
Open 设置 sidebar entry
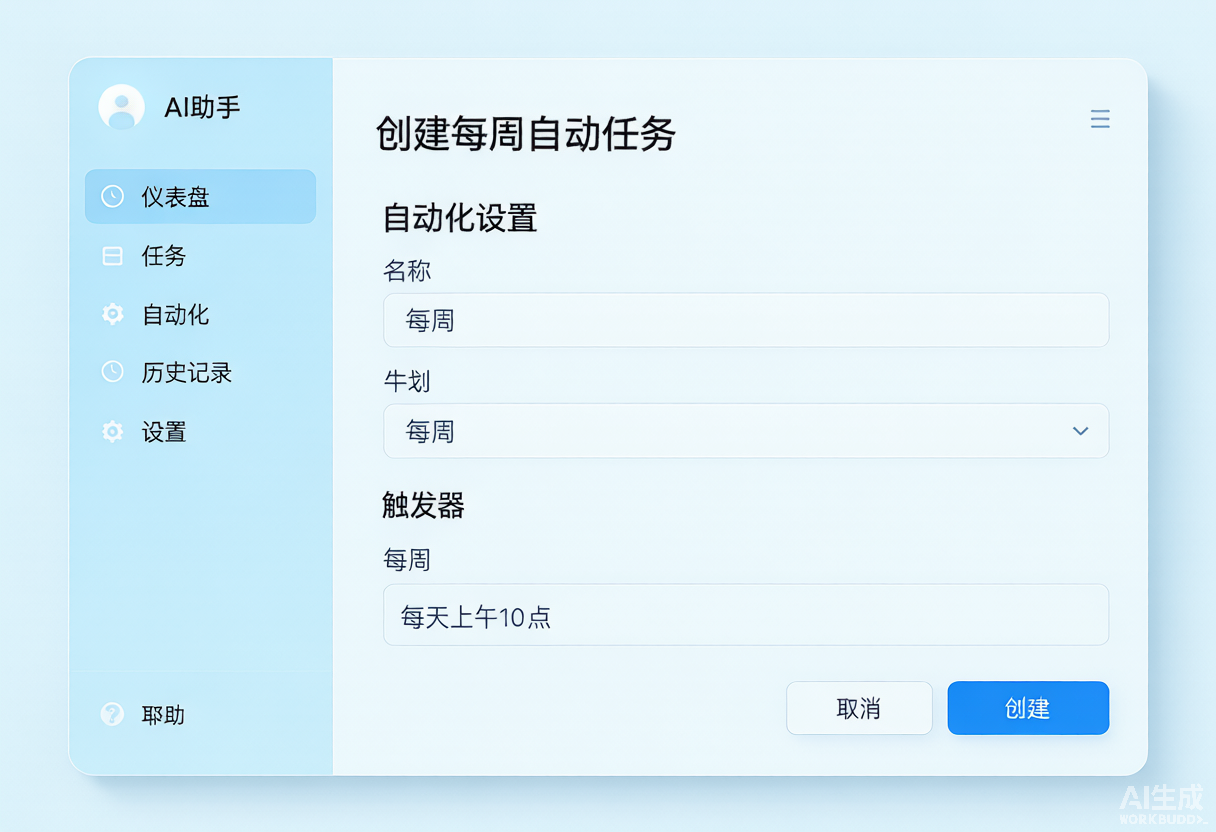tap(200, 432)
